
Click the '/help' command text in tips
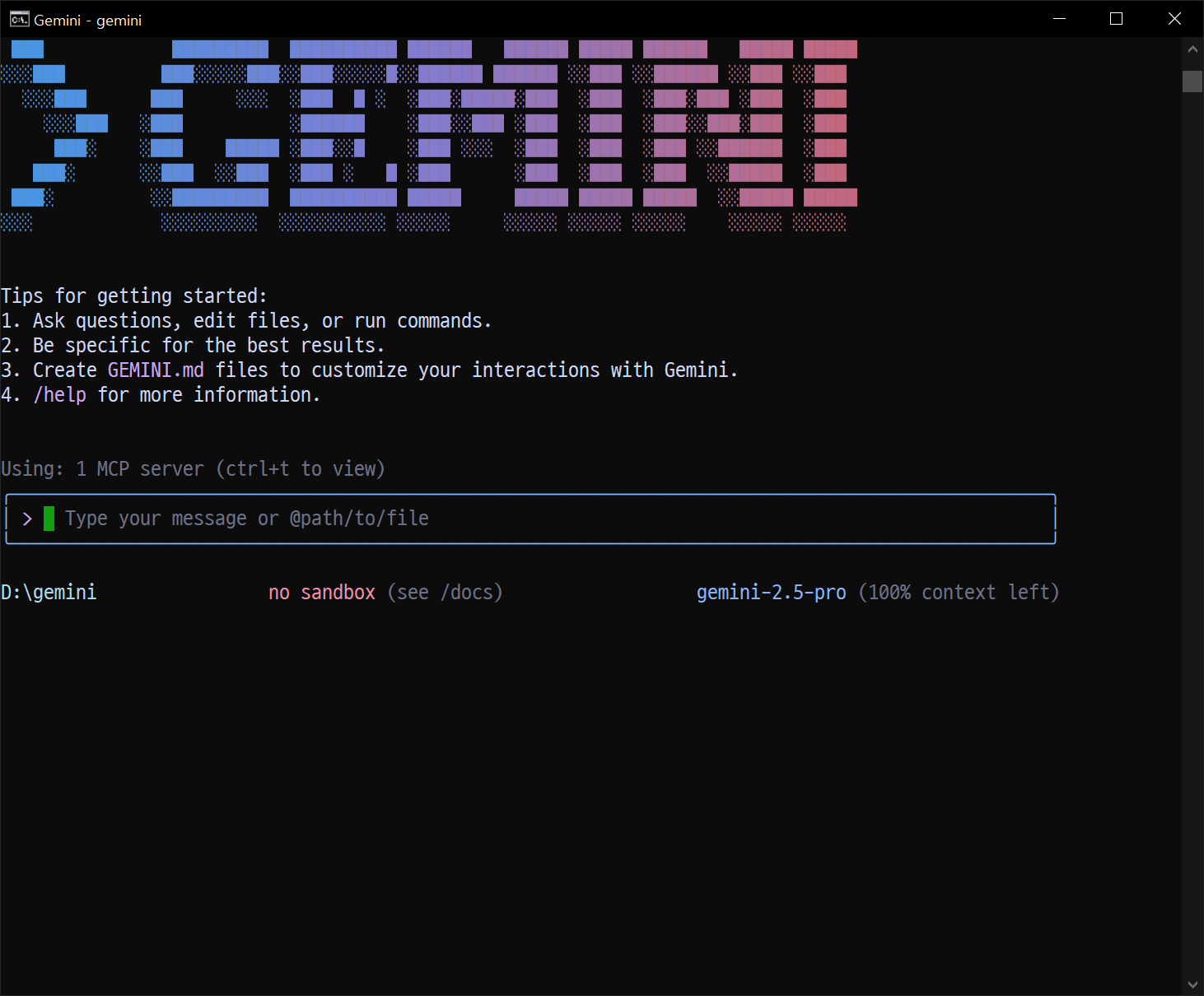(59, 395)
